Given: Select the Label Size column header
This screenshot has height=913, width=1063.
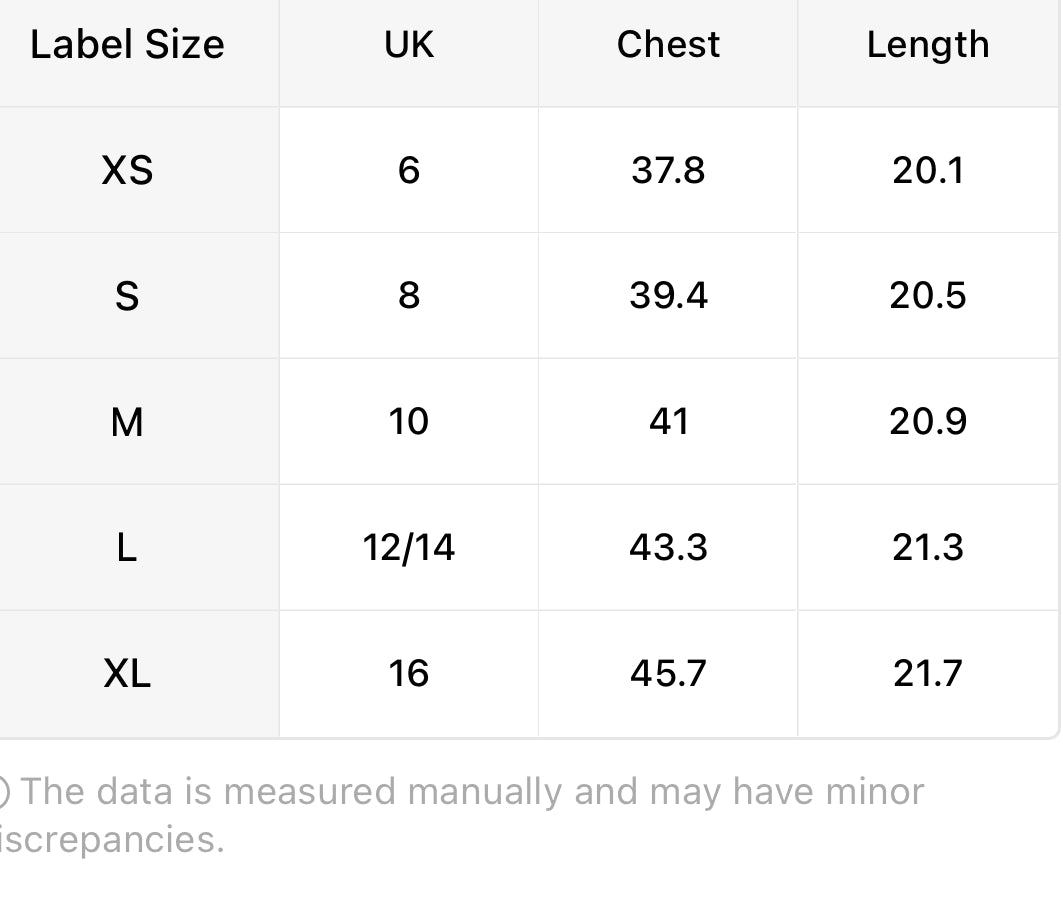Looking at the screenshot, I should click(x=127, y=45).
